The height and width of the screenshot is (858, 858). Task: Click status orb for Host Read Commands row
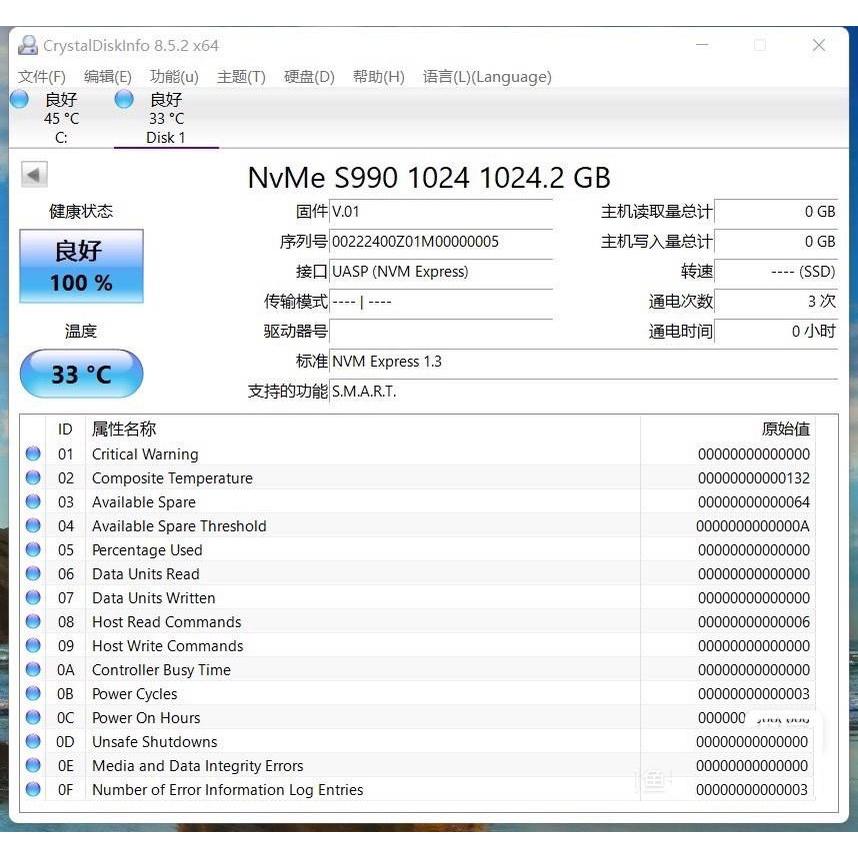(x=33, y=622)
